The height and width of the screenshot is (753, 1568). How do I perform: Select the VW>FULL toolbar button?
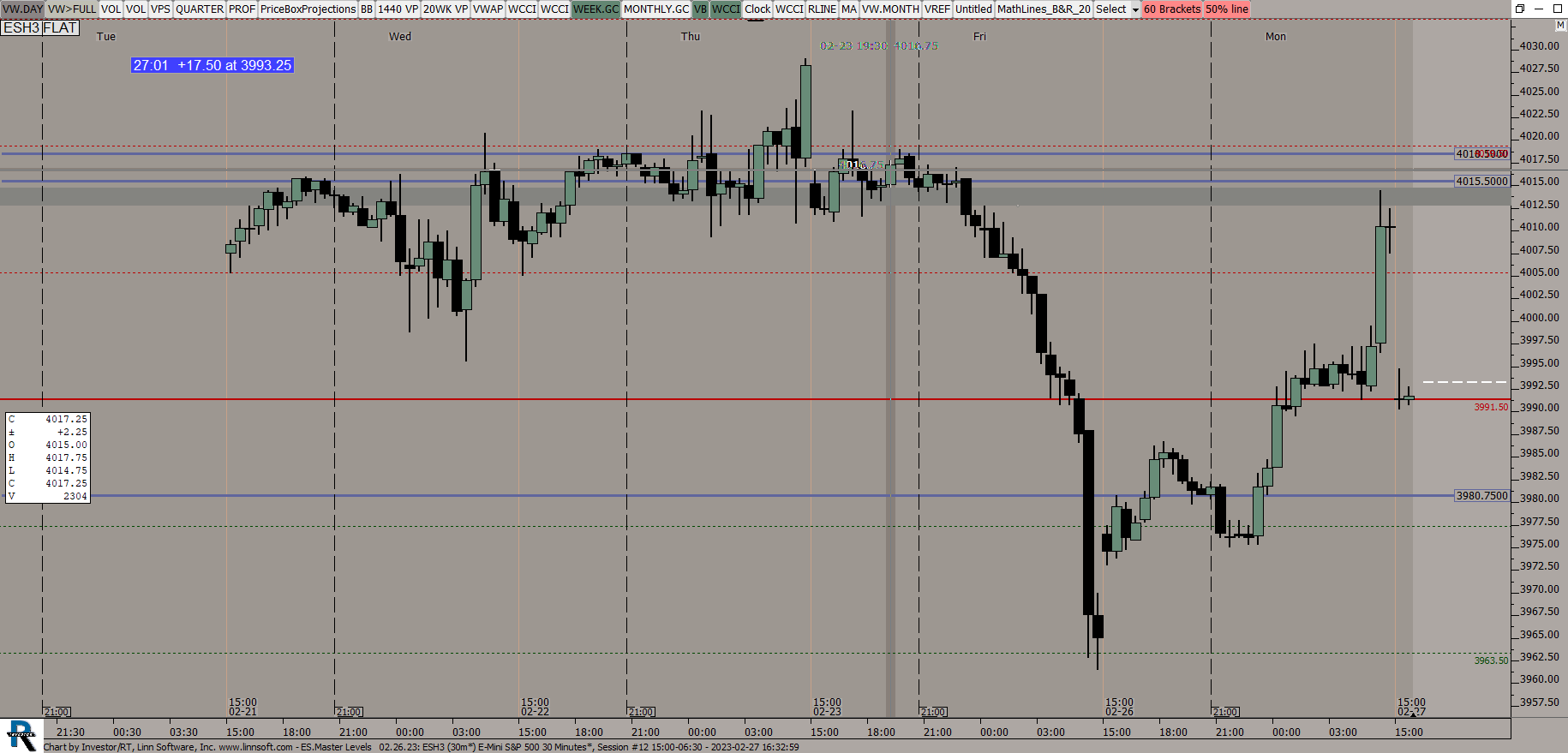(x=72, y=9)
